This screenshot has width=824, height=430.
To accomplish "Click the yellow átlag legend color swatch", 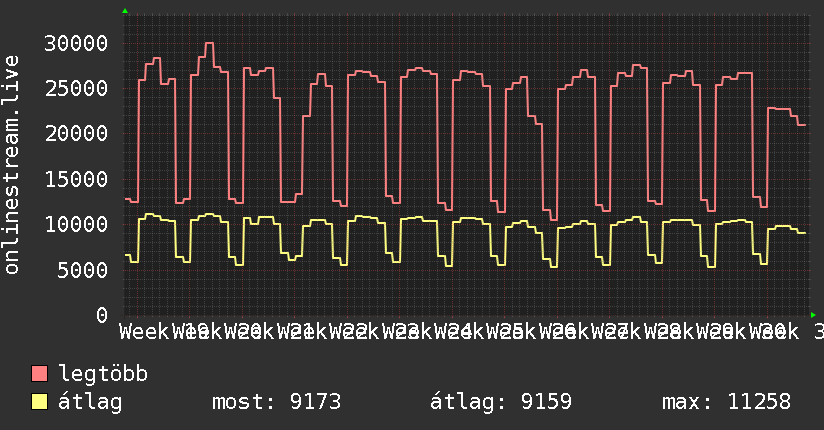I will click(x=39, y=402).
